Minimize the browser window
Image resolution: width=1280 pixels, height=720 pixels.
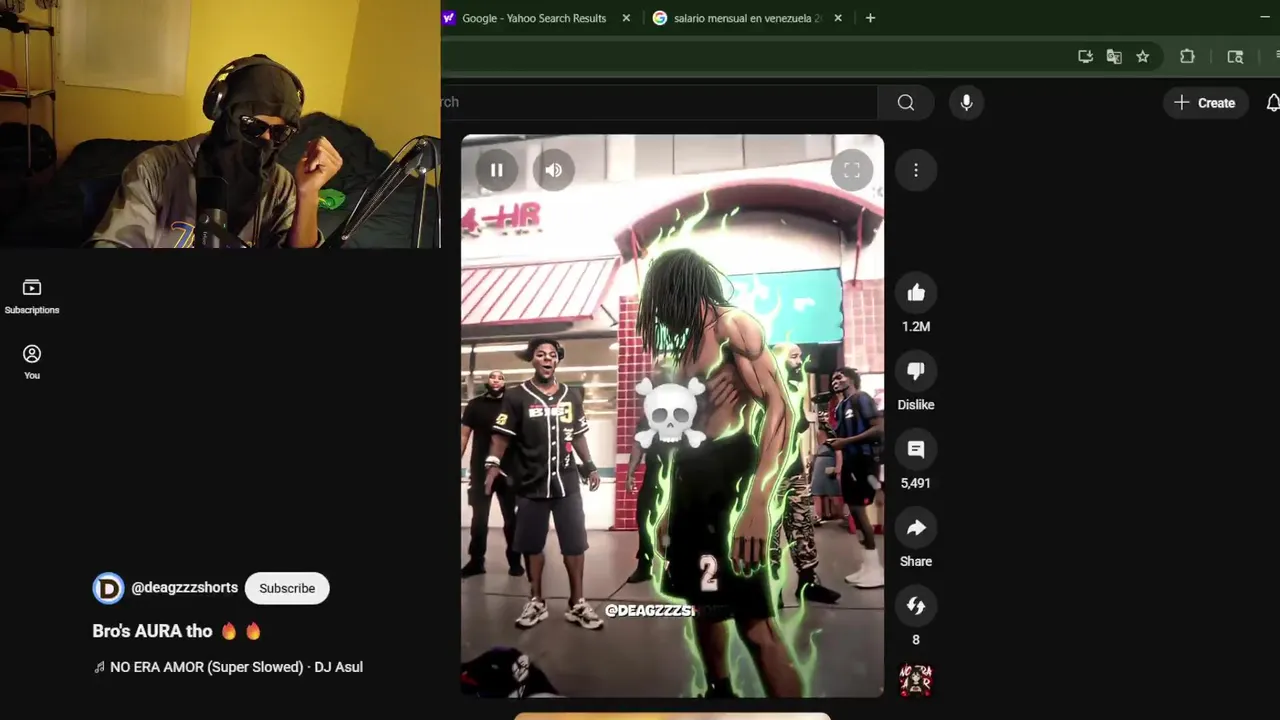(x=1265, y=18)
